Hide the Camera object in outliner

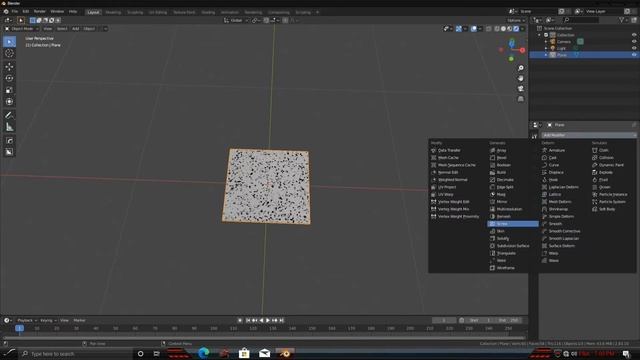click(x=634, y=42)
